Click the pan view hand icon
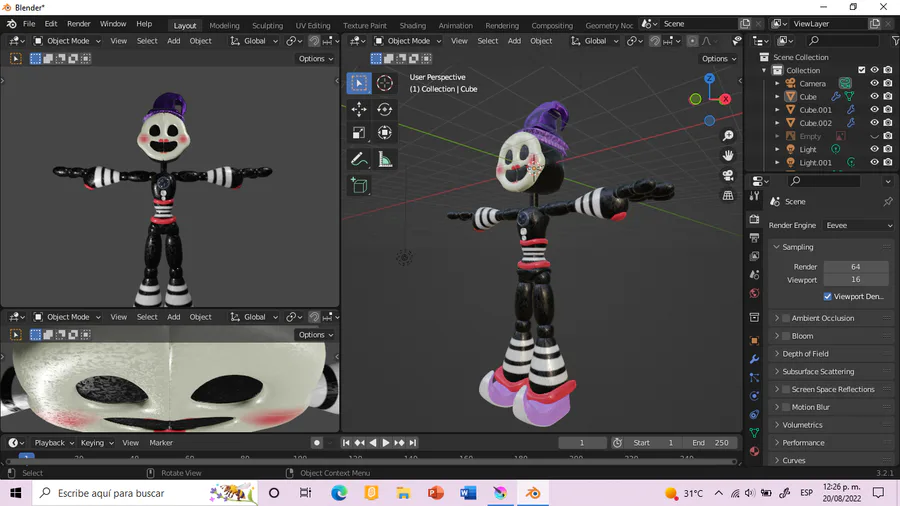Viewport: 900px width, 506px height. click(x=728, y=155)
